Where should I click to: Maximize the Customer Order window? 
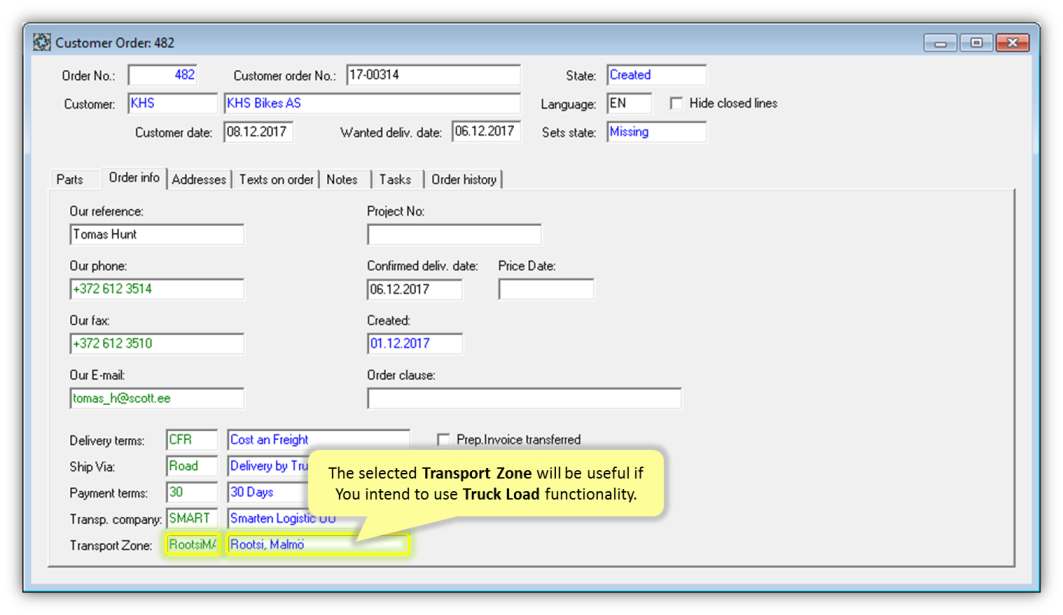976,43
